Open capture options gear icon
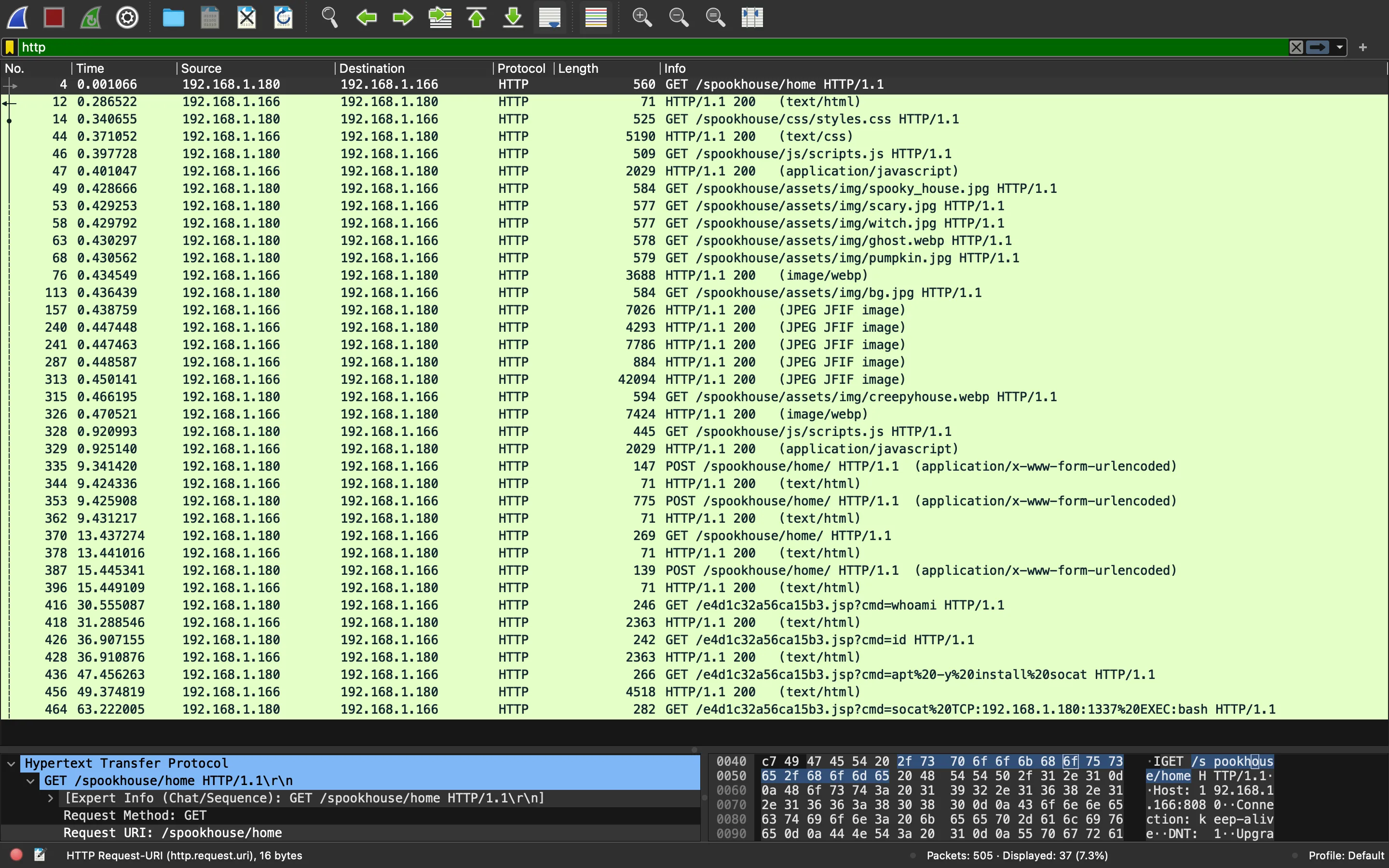This screenshot has width=1389, height=868. coord(127,17)
